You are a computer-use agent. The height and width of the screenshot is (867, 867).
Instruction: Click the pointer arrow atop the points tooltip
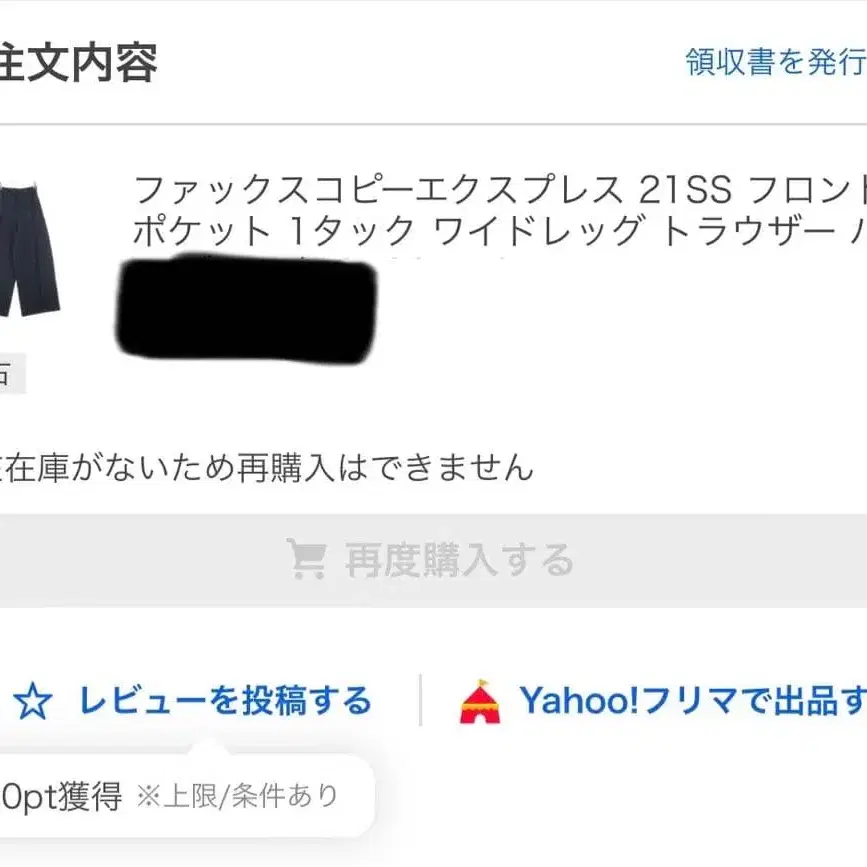pyautogui.click(x=208, y=746)
